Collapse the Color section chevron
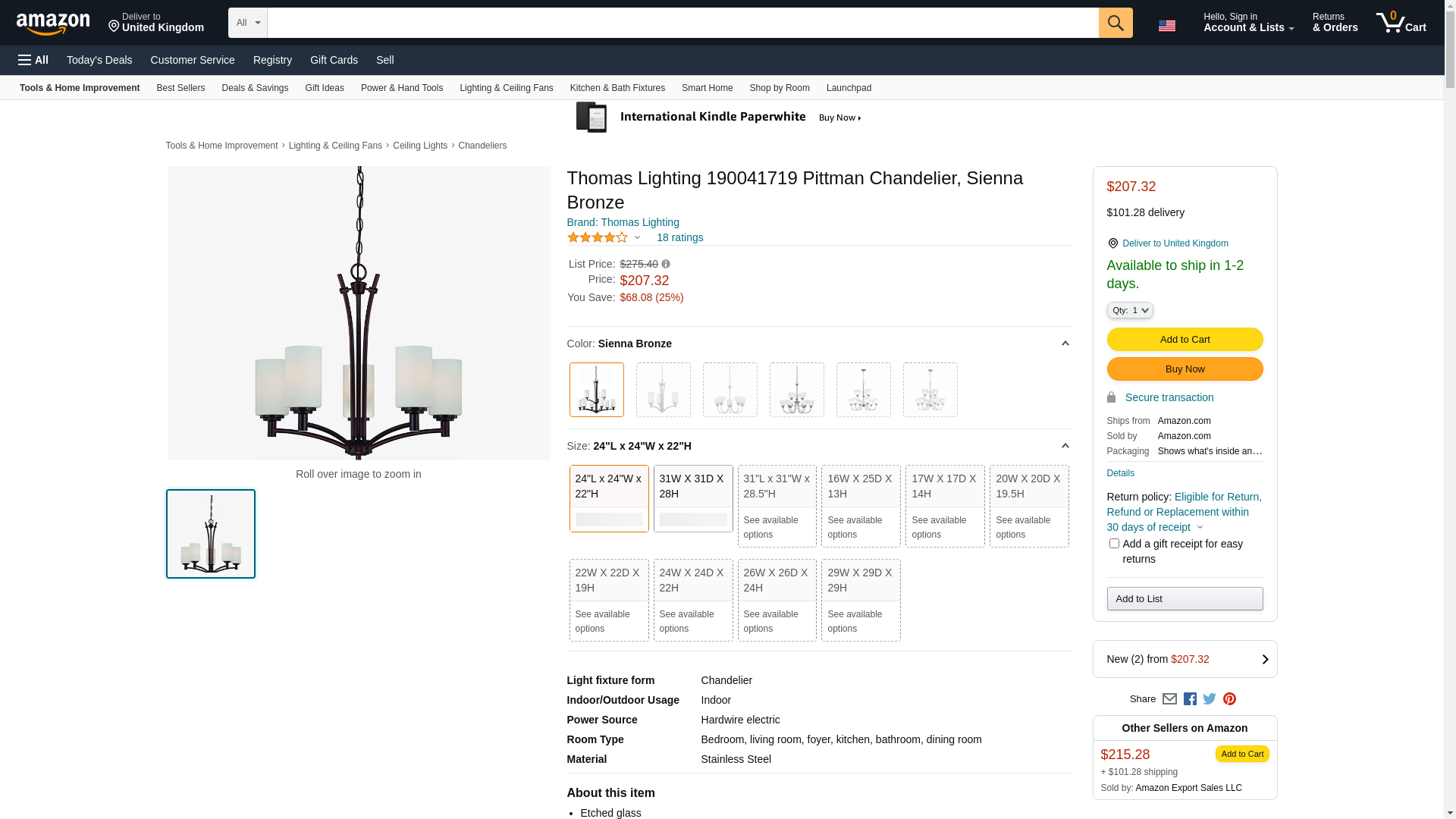Screen dimensions: 1456x819 coord(1065,344)
